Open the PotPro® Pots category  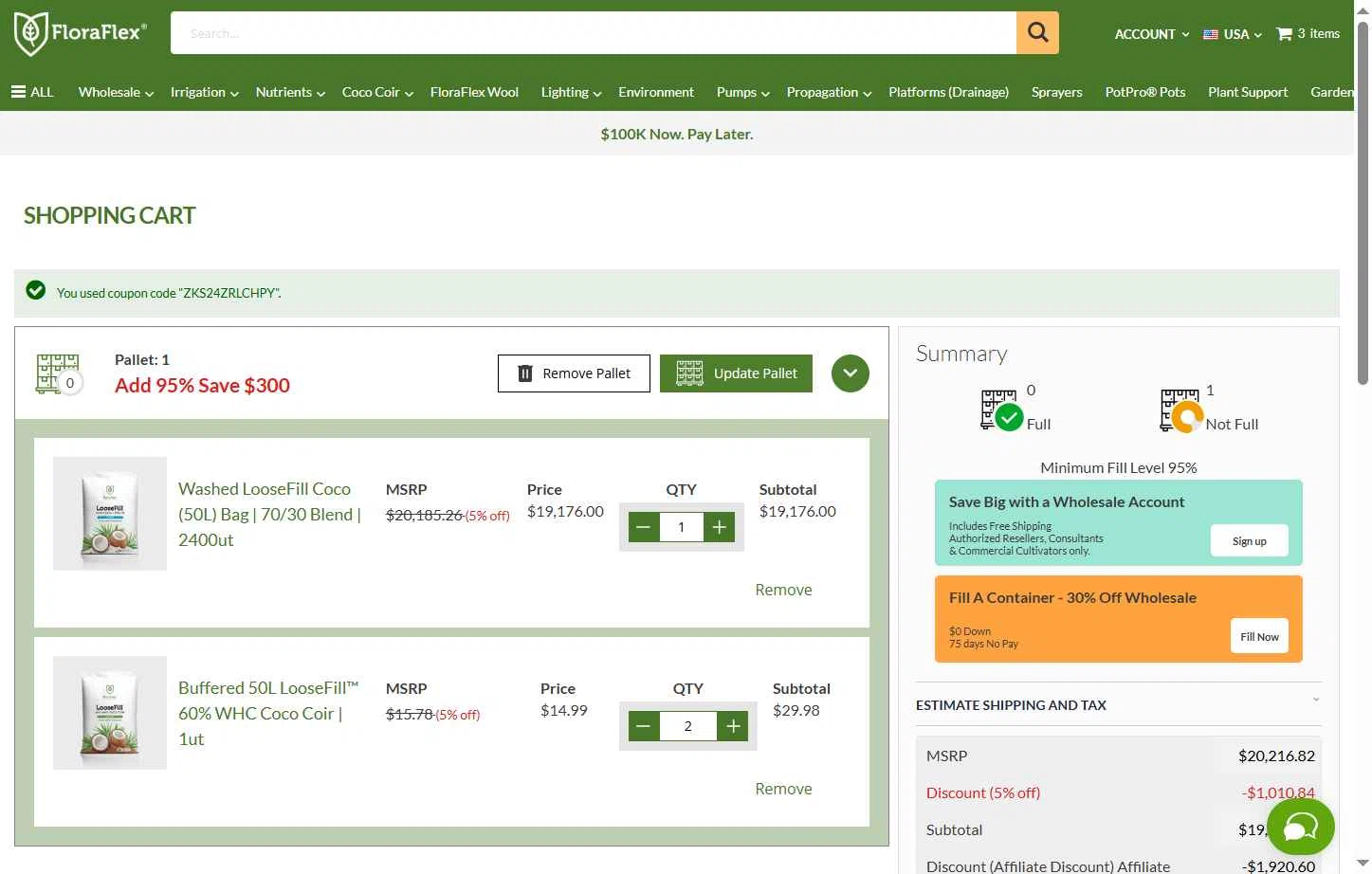pyautogui.click(x=1144, y=92)
